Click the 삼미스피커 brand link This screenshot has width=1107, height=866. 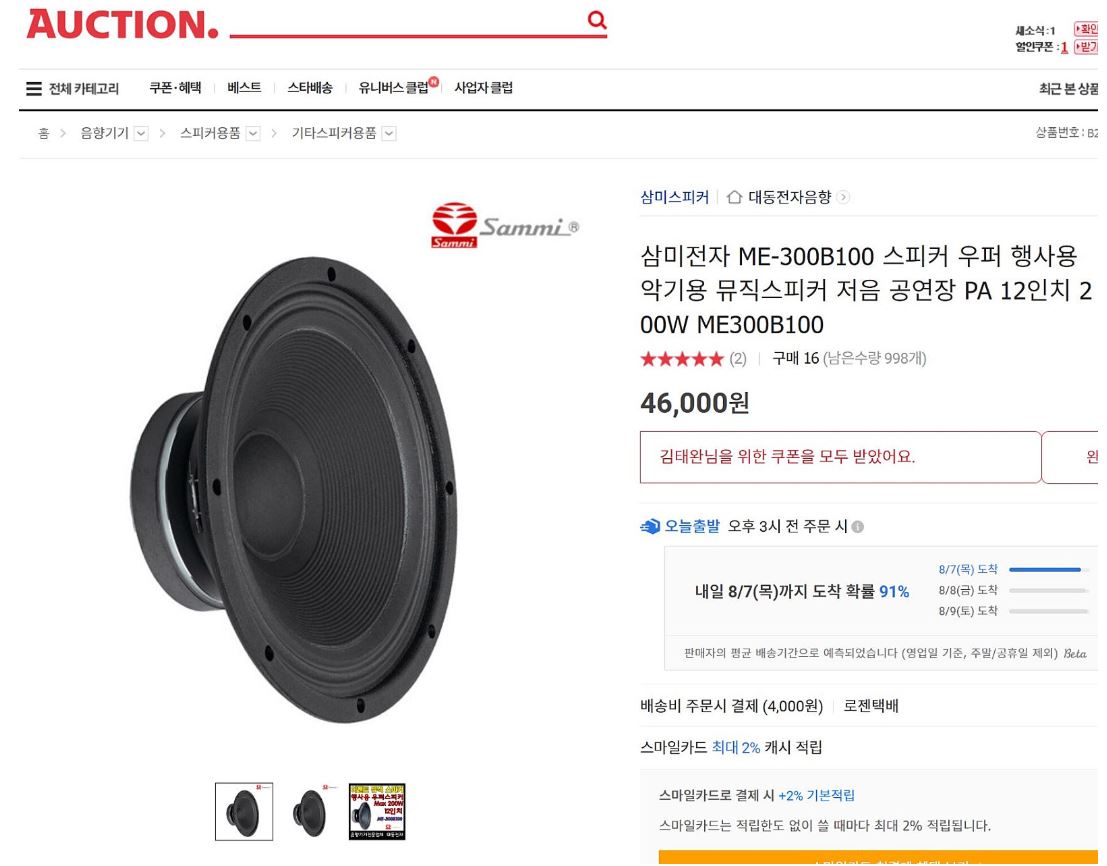pos(674,197)
